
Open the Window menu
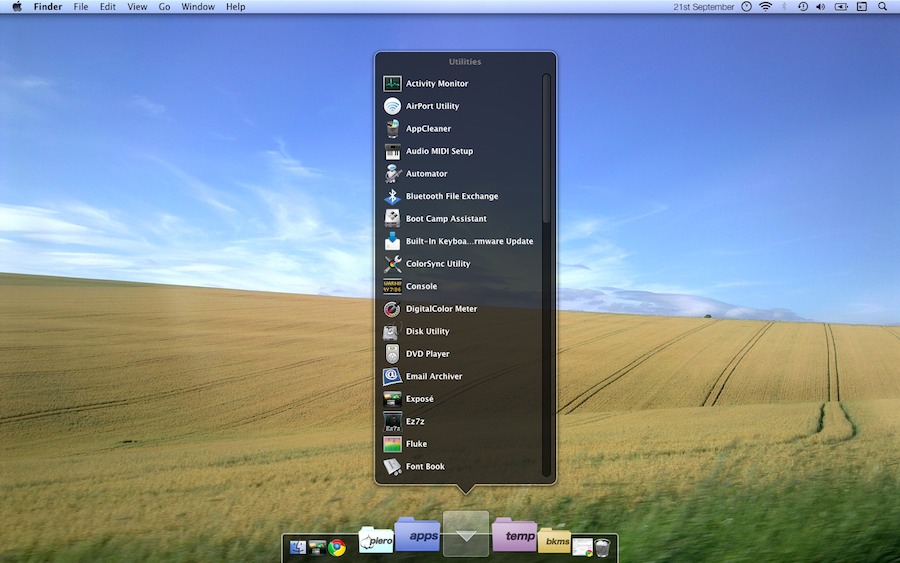(x=198, y=7)
